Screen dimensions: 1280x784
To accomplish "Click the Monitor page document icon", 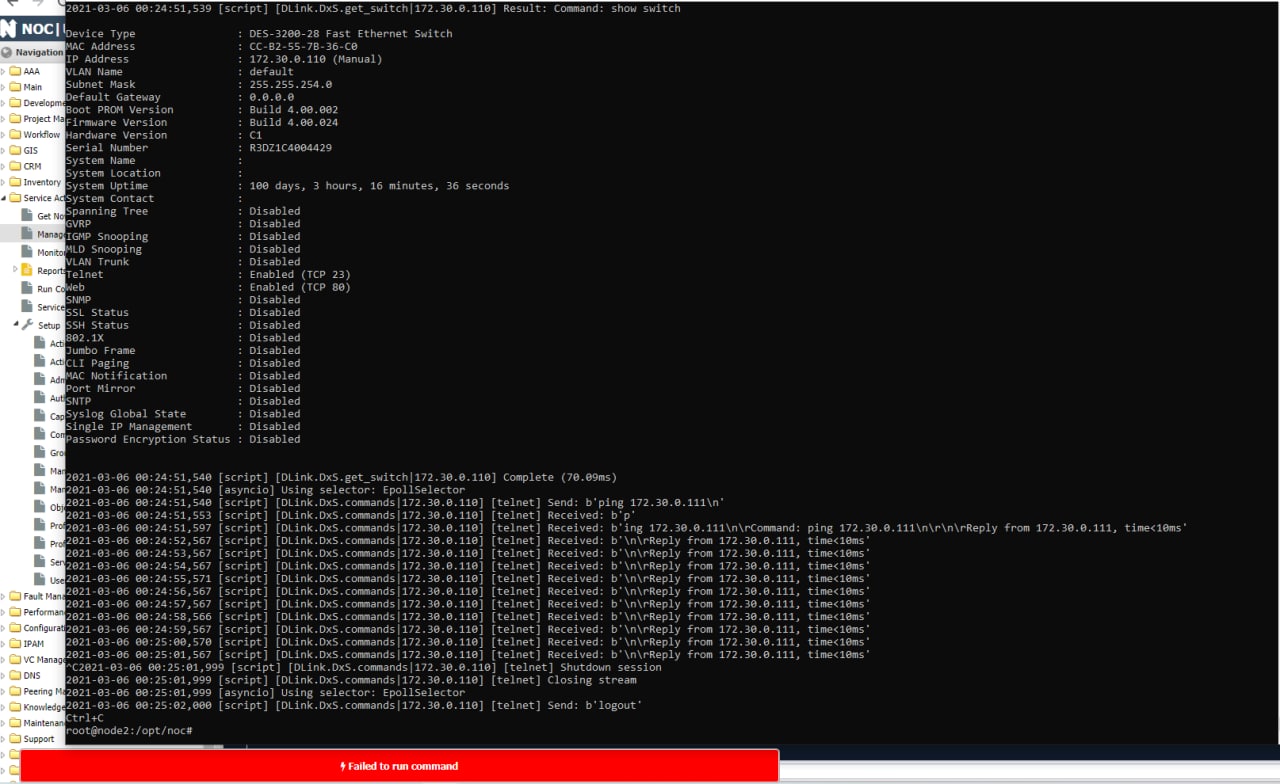I will click(x=27, y=252).
